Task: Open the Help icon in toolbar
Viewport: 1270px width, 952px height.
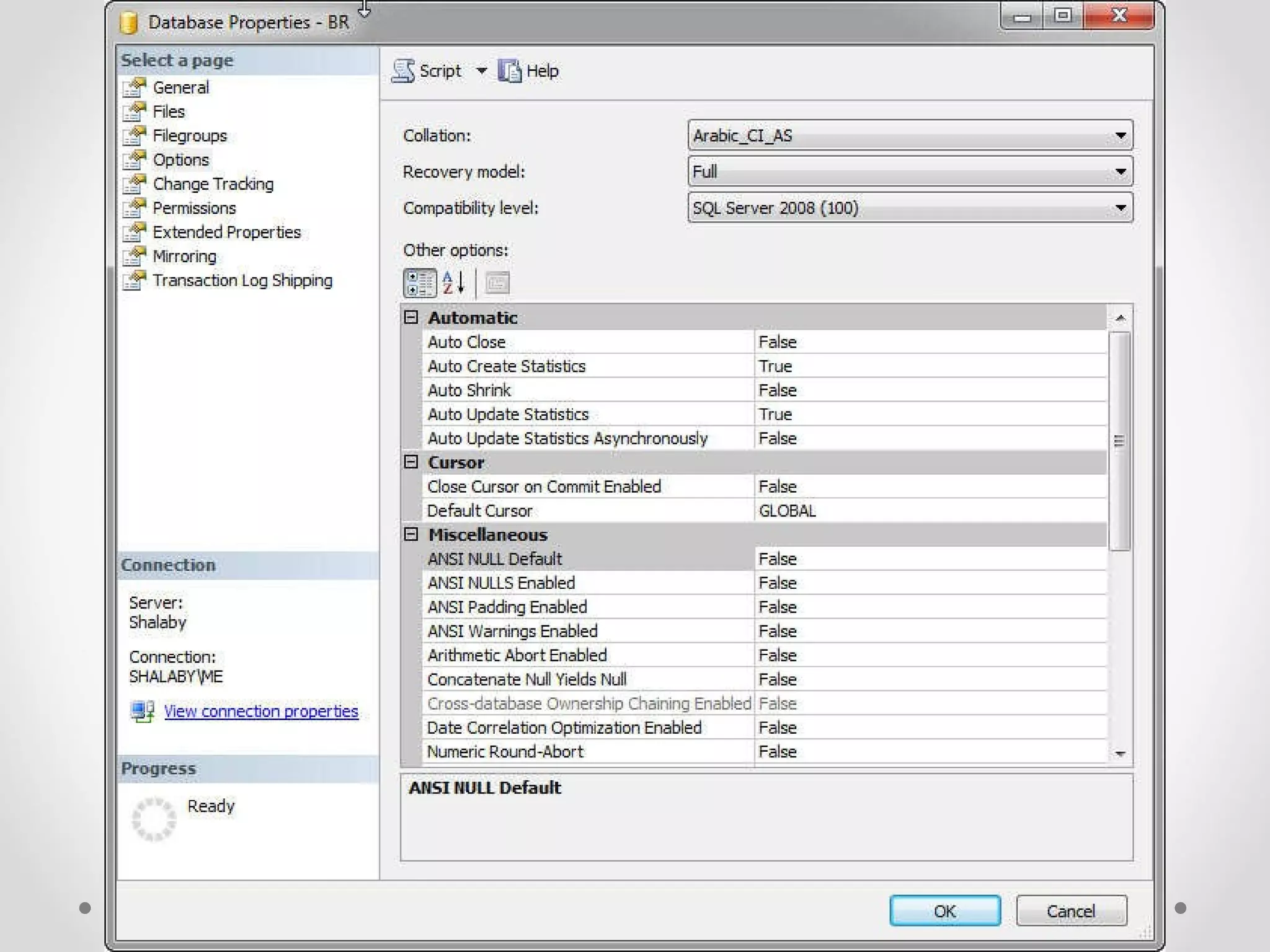Action: point(510,71)
